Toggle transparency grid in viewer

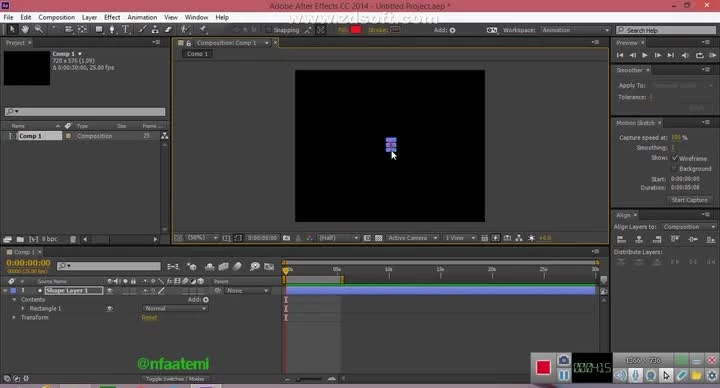pyautogui.click(x=378, y=238)
